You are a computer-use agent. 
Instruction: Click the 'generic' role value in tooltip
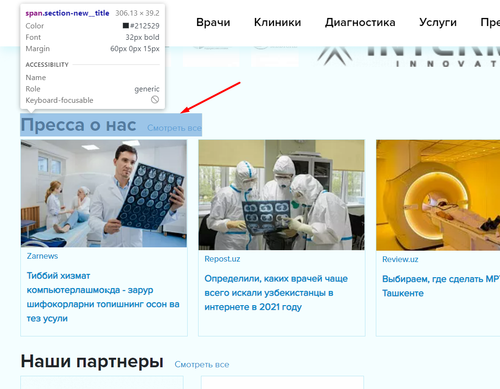pyautogui.click(x=147, y=89)
